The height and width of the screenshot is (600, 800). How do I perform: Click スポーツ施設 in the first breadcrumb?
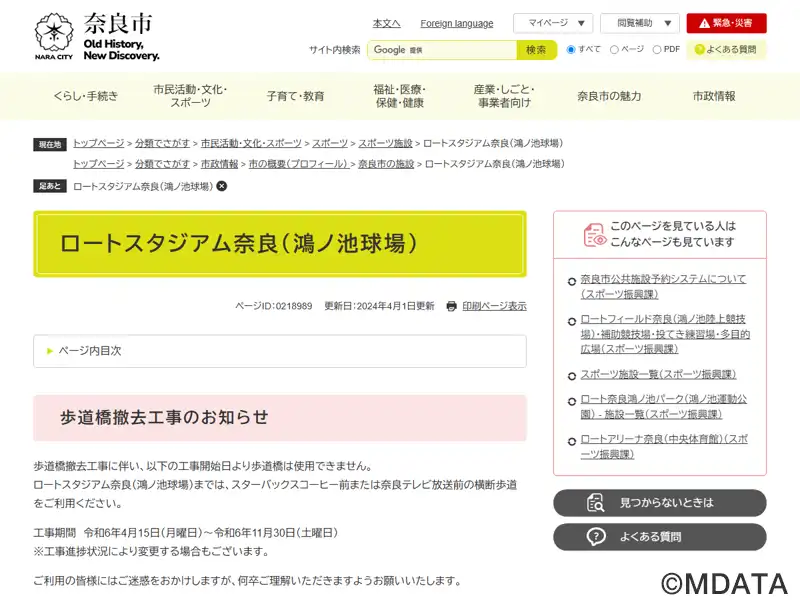point(385,143)
